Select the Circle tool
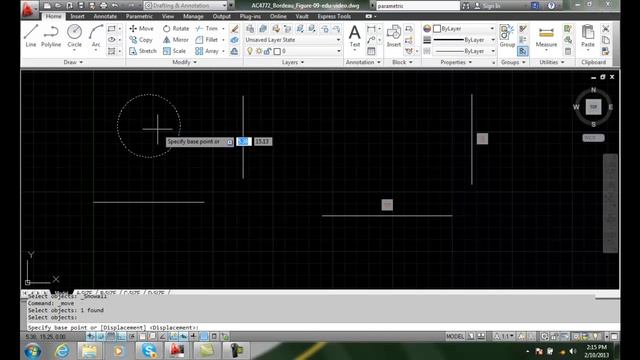Image resolution: width=640 pixels, height=360 pixels. tap(74, 36)
